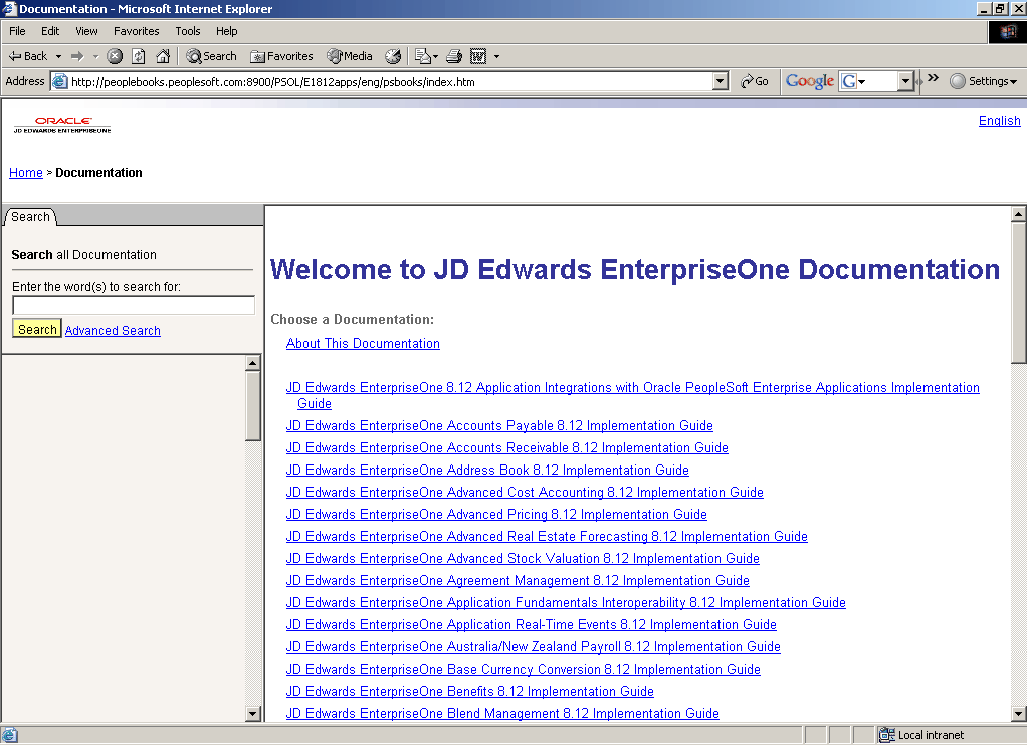Viewport: 1027px width, 746px height.
Task: Click the Google toolbar logo
Action: [x=810, y=81]
